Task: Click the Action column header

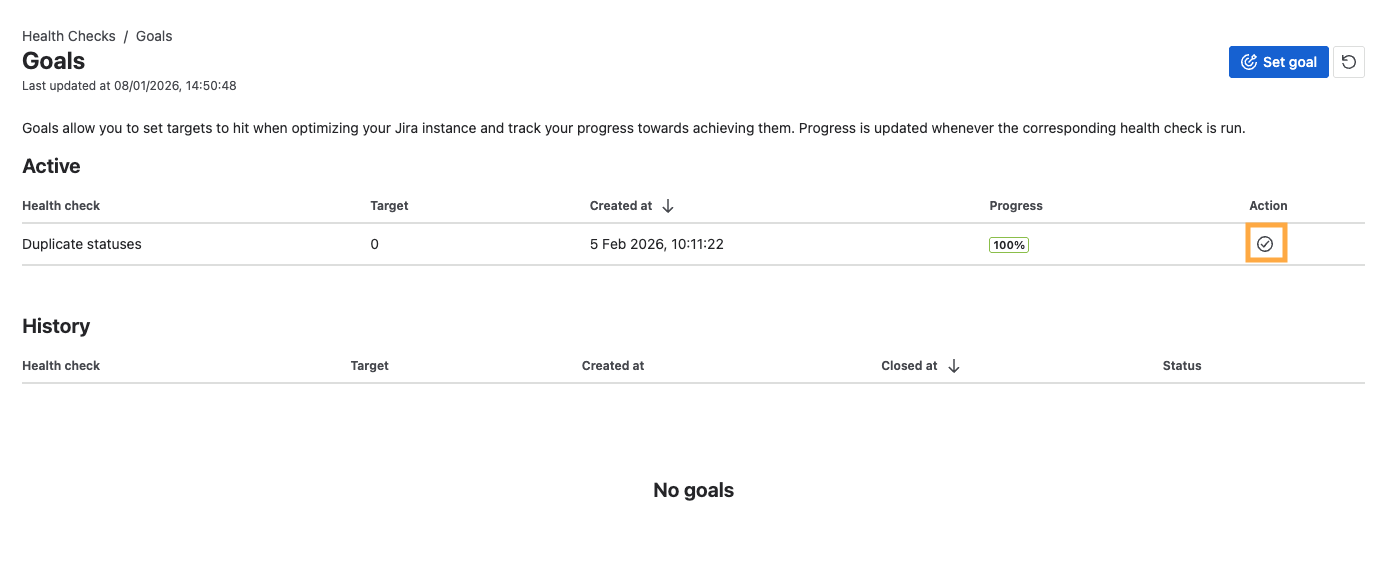Action: coord(1268,206)
